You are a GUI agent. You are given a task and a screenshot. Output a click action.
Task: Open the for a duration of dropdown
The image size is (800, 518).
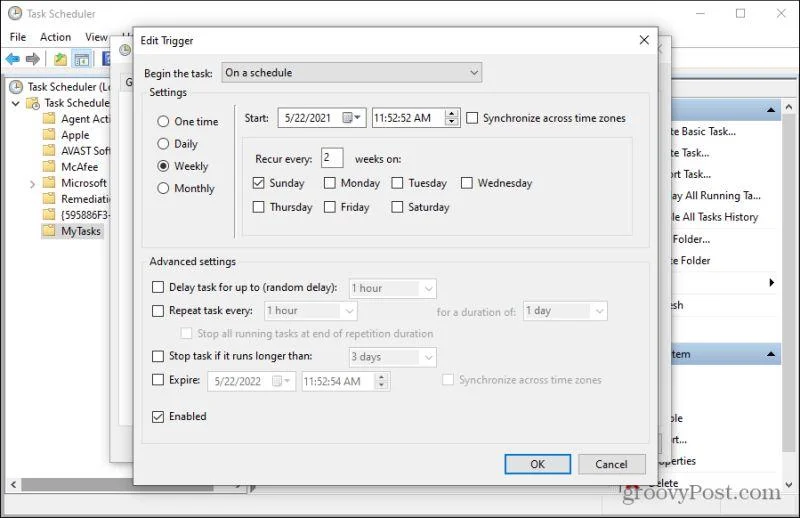click(565, 310)
